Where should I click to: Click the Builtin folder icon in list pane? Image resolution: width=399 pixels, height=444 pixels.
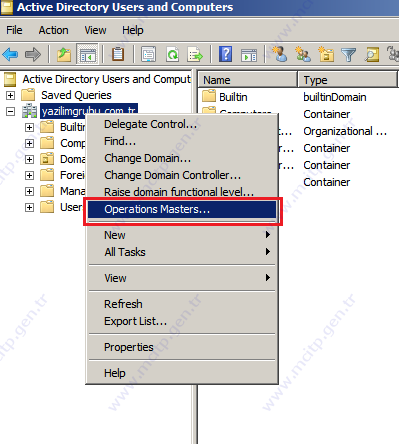(x=209, y=97)
